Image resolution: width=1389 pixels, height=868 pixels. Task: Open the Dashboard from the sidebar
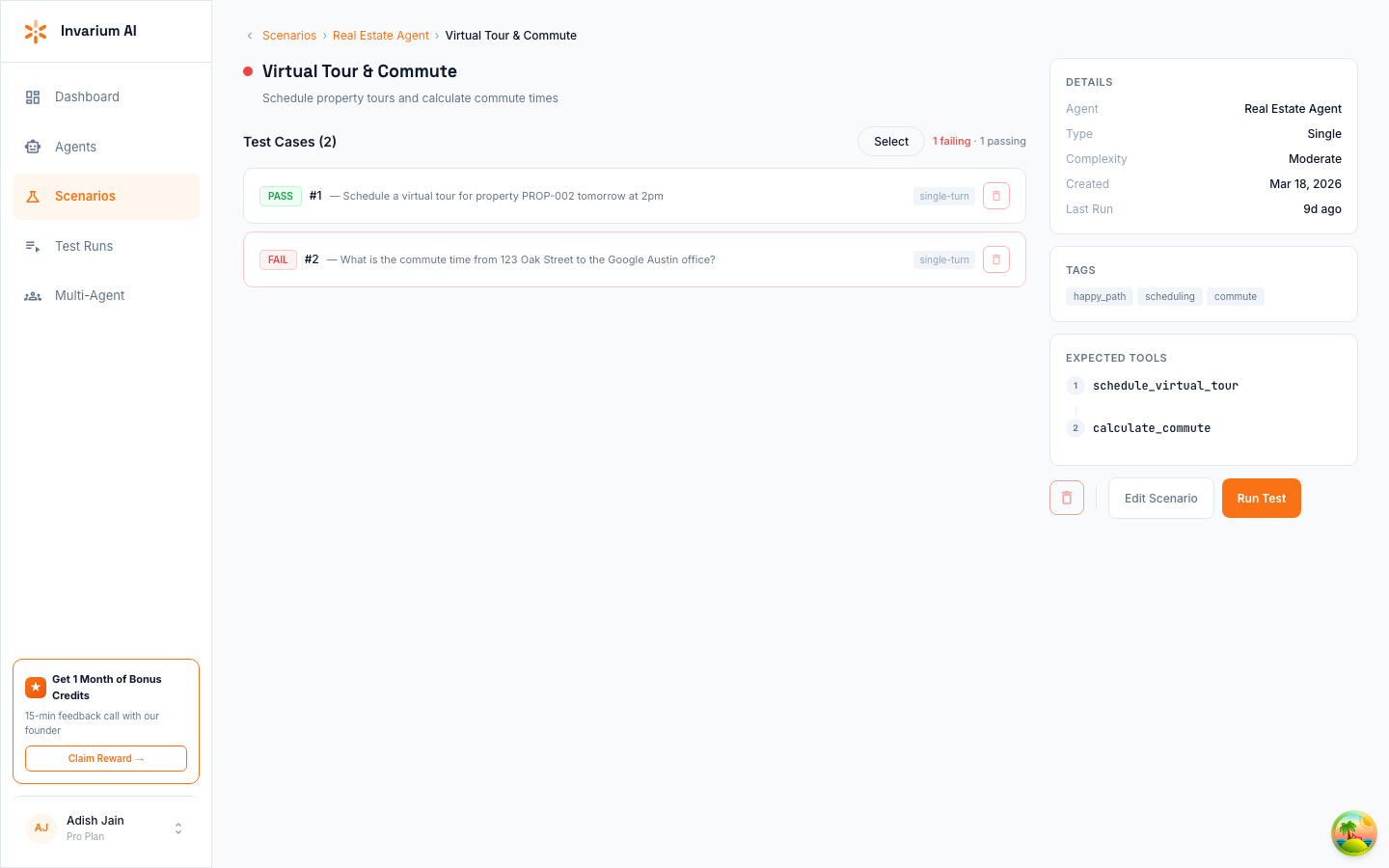coord(87,96)
